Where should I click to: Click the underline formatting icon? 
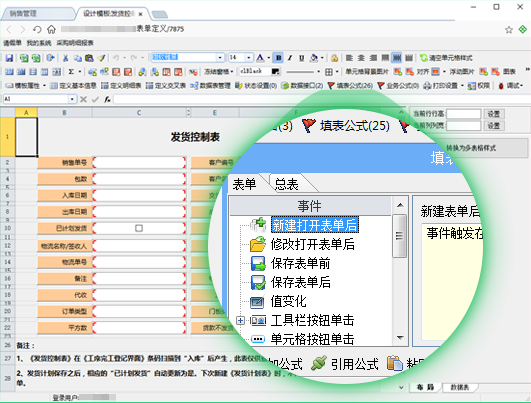(301, 58)
